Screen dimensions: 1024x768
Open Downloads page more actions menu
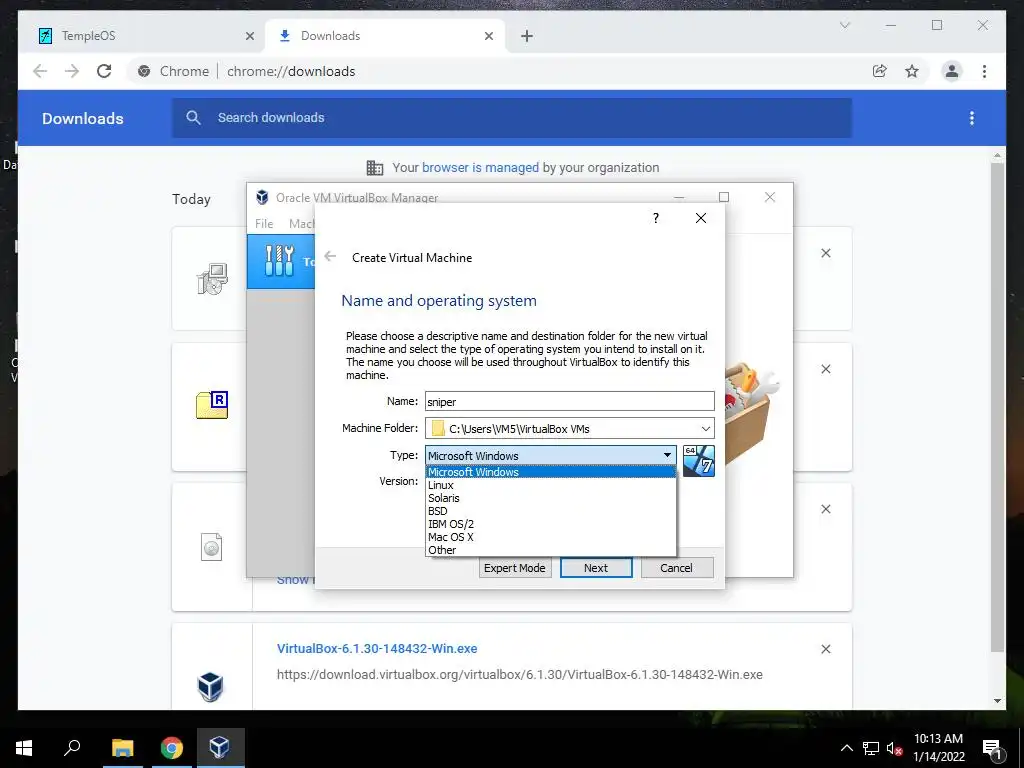(972, 118)
